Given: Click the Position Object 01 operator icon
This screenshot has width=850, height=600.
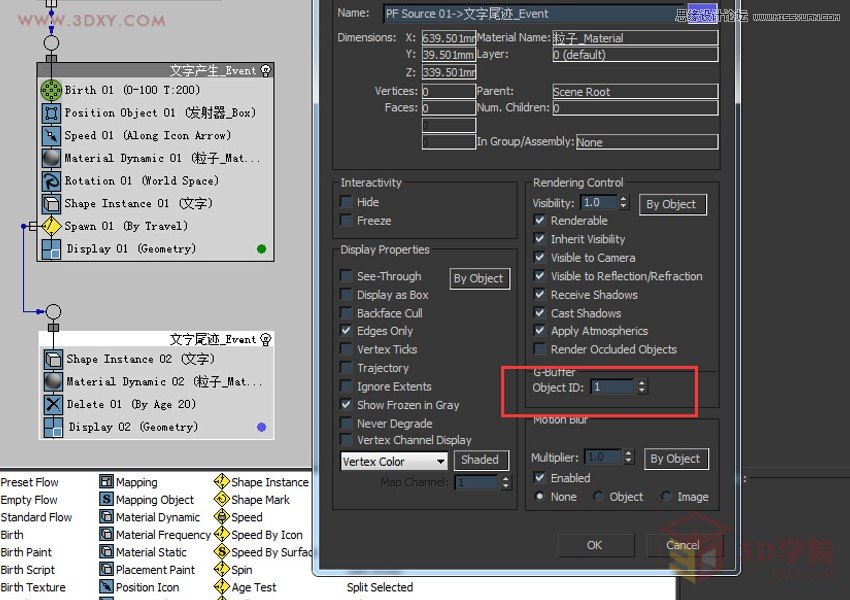Looking at the screenshot, I should coord(51,113).
